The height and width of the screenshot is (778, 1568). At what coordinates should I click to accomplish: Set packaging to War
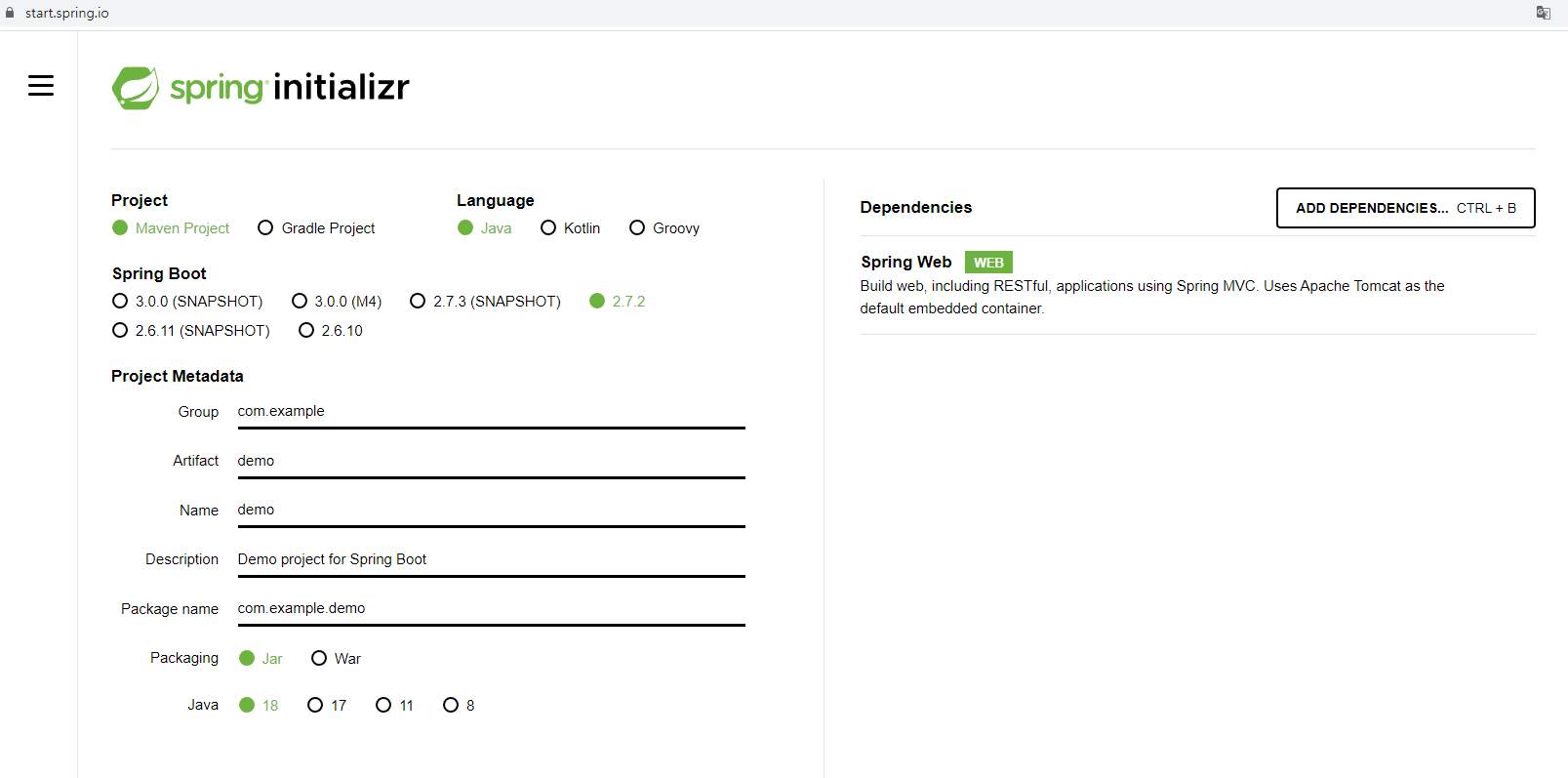click(336, 658)
